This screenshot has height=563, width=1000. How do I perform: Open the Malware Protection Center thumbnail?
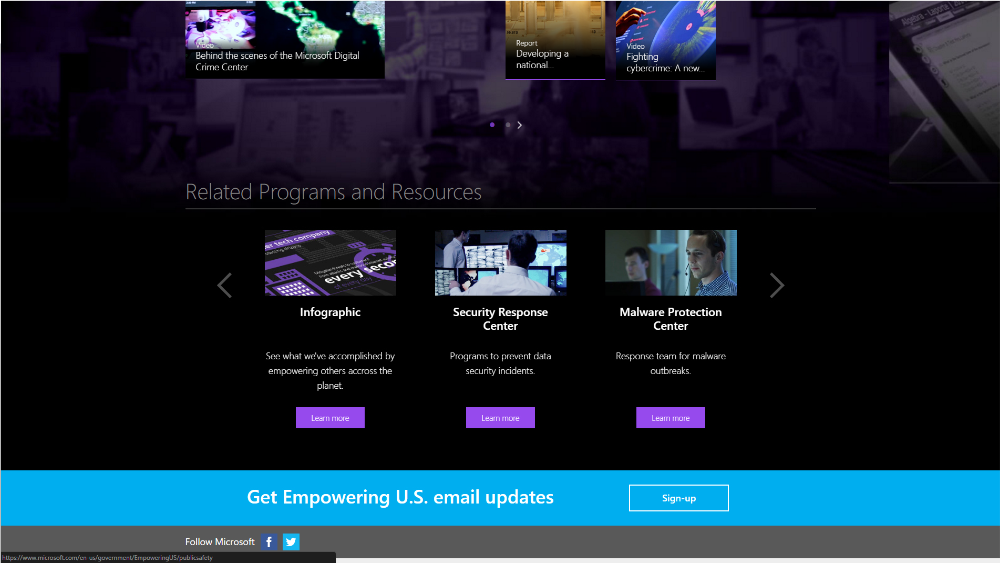coord(671,263)
